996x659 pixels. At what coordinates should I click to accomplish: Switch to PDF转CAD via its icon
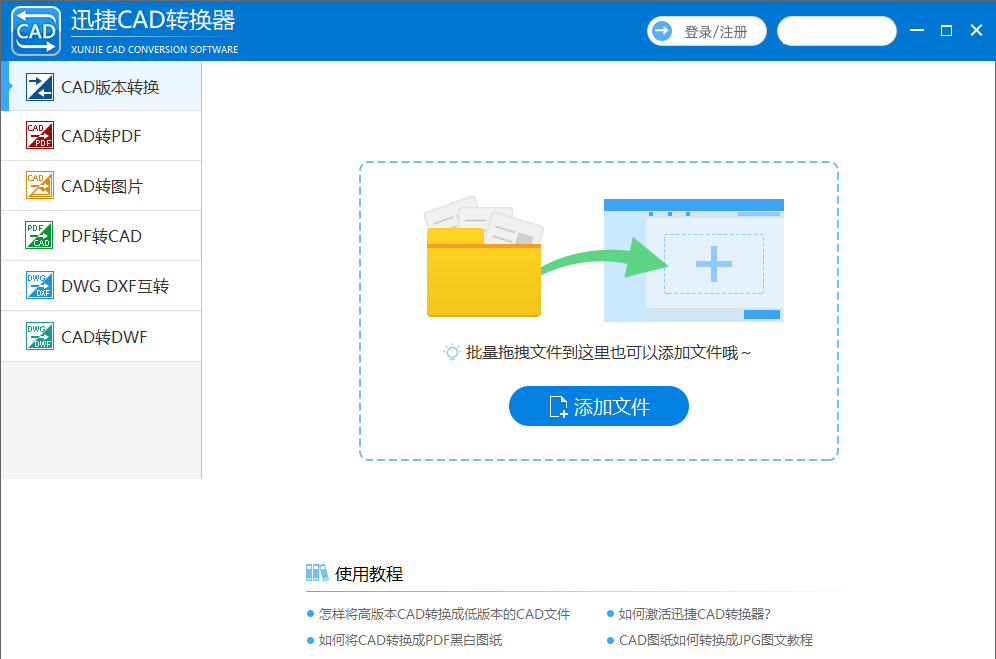40,236
